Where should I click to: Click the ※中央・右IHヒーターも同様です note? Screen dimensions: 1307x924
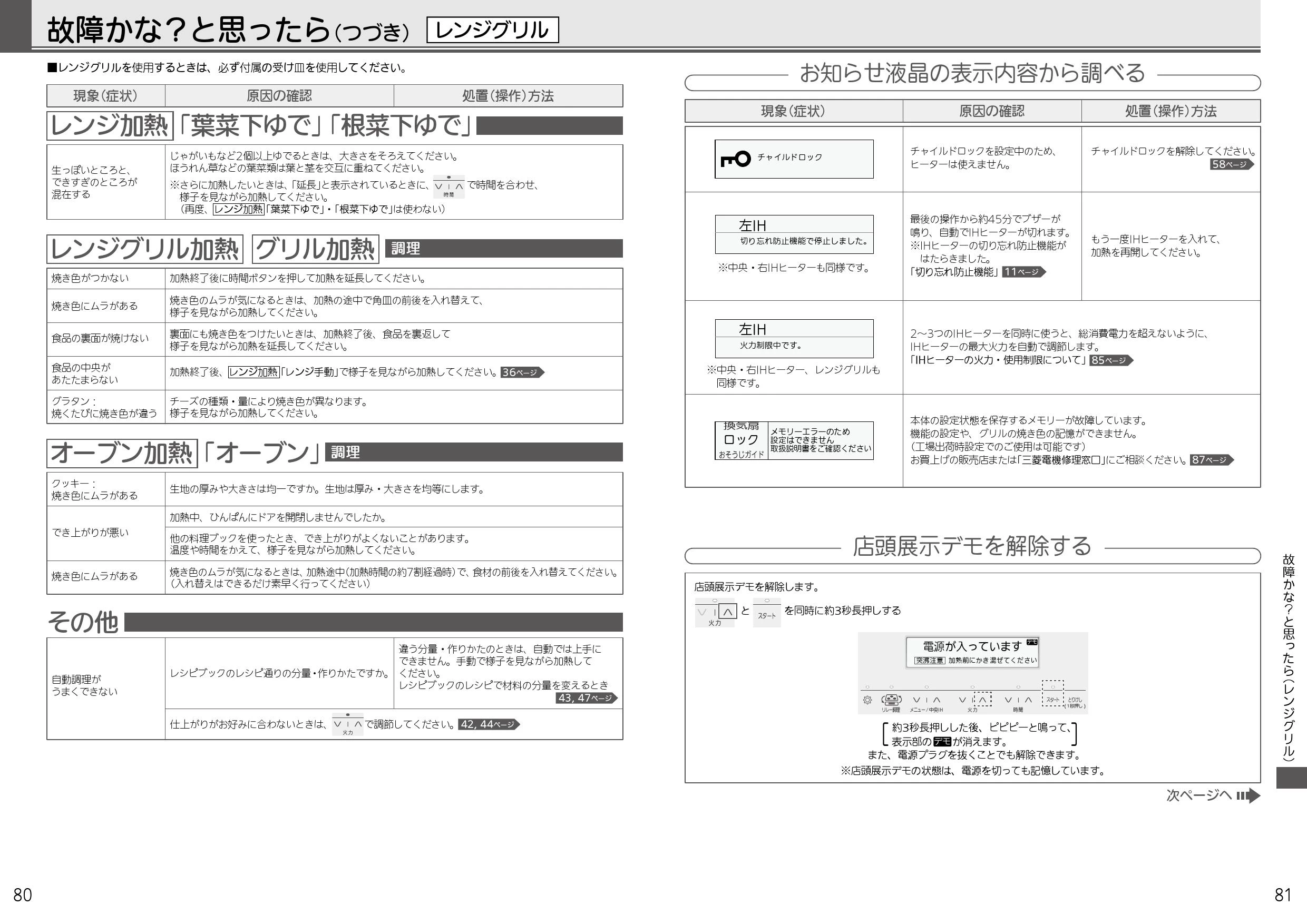coord(794,268)
